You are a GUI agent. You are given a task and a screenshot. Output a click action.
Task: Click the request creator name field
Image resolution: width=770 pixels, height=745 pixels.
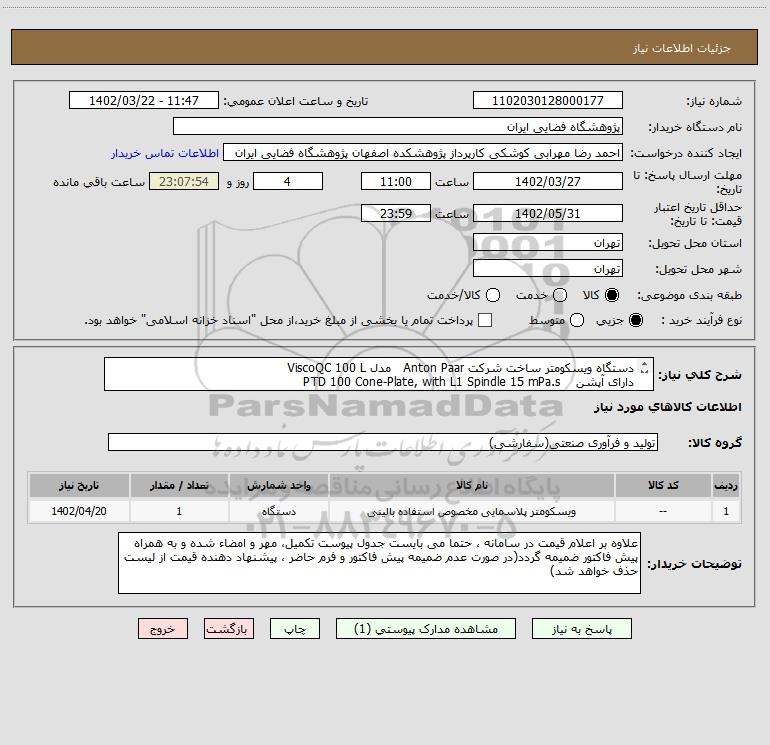coord(423,153)
